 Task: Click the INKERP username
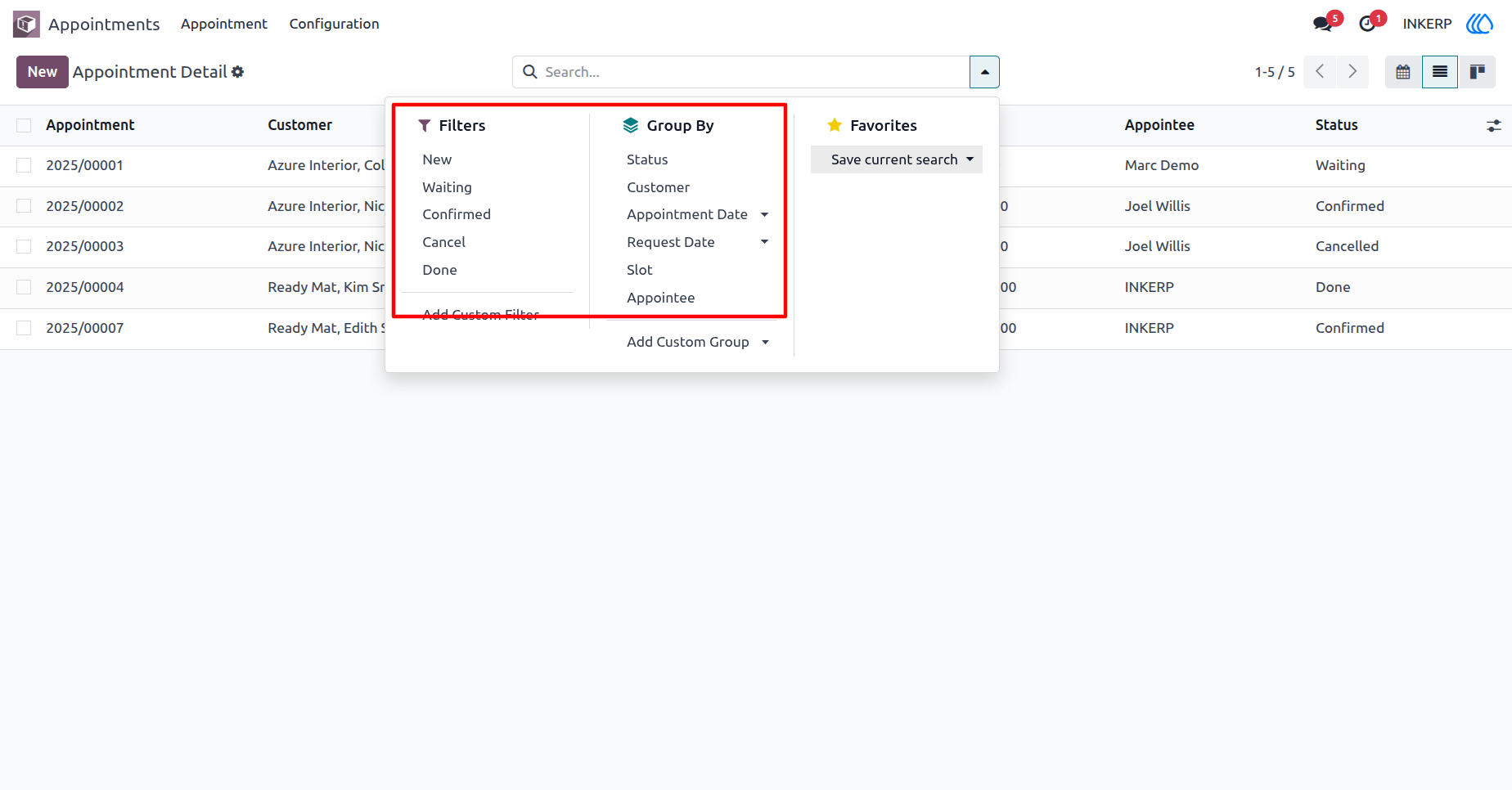1427,24
